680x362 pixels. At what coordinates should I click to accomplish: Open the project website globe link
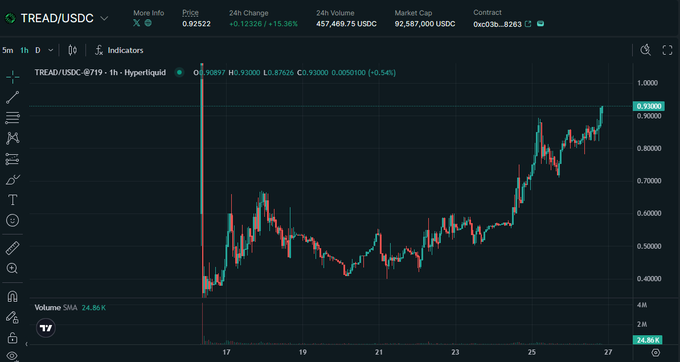[148, 23]
